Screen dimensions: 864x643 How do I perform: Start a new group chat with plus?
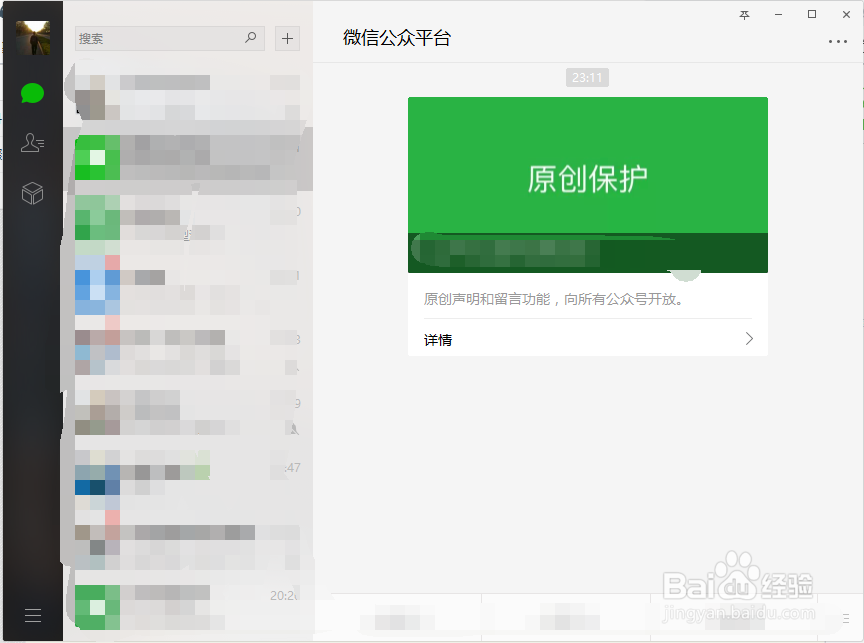pos(287,39)
